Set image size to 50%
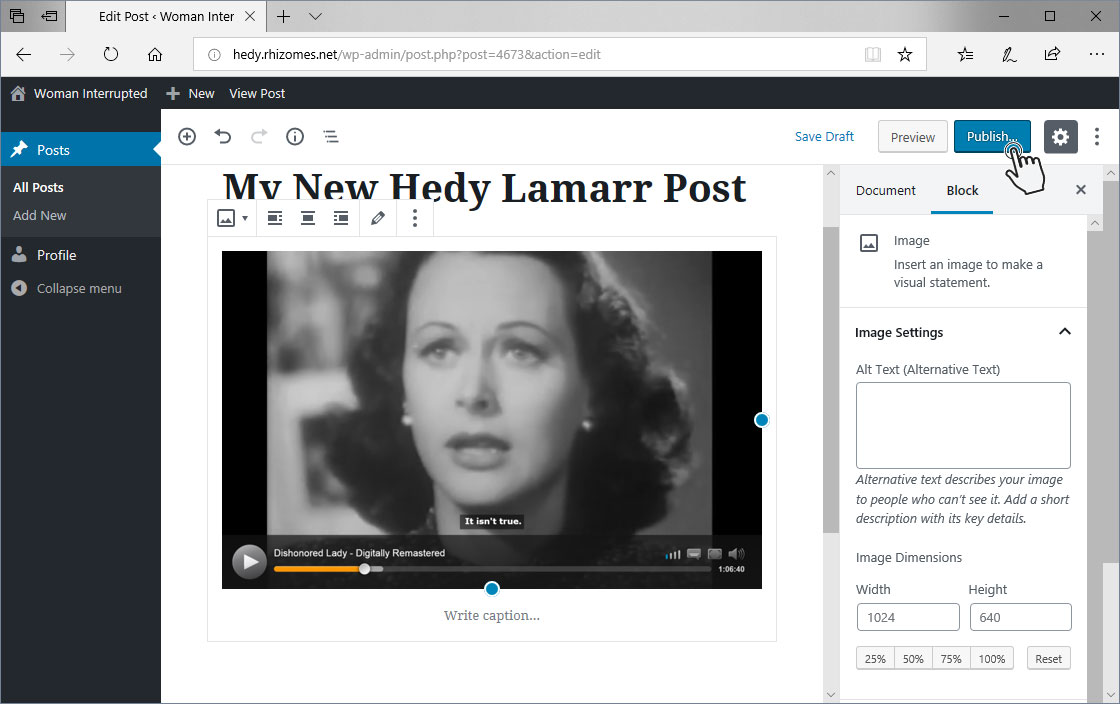Image resolution: width=1120 pixels, height=704 pixels. (x=914, y=658)
